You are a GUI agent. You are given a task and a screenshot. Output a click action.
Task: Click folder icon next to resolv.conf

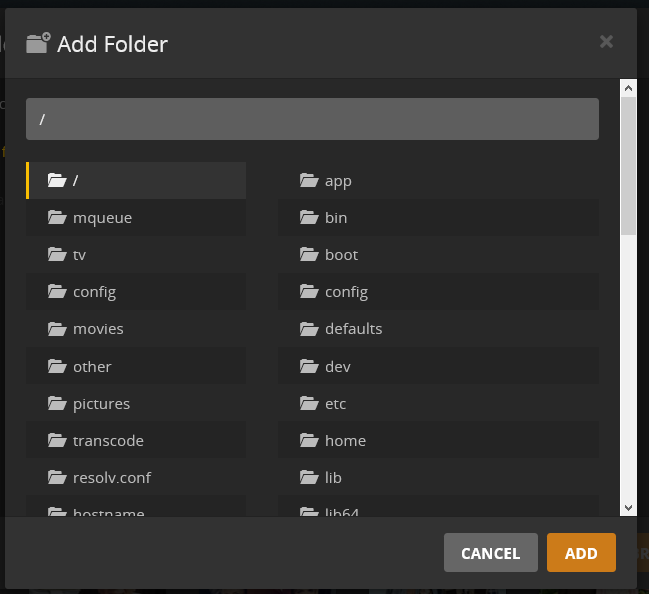pyautogui.click(x=57, y=477)
